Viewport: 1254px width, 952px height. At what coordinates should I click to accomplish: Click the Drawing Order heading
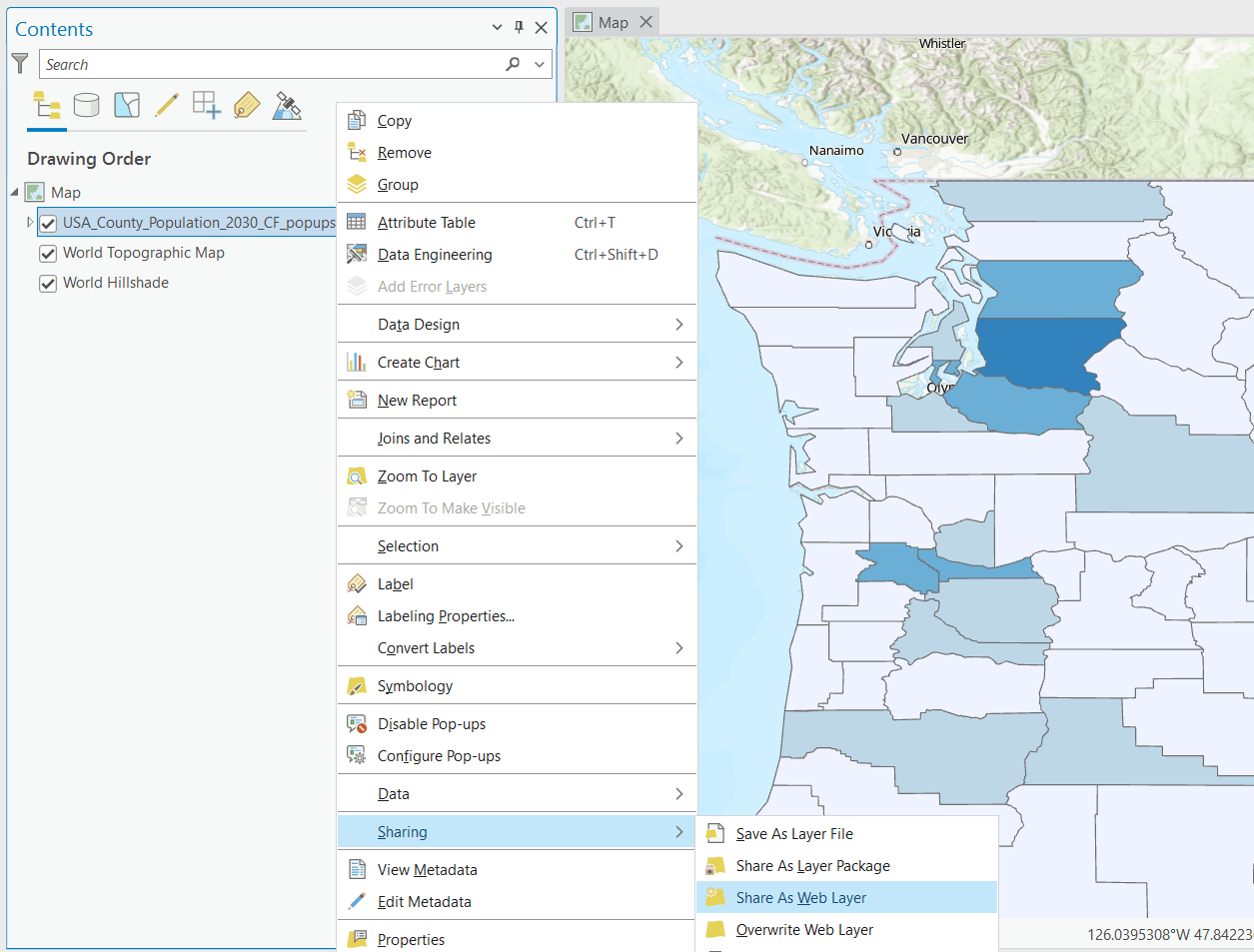coord(89,158)
